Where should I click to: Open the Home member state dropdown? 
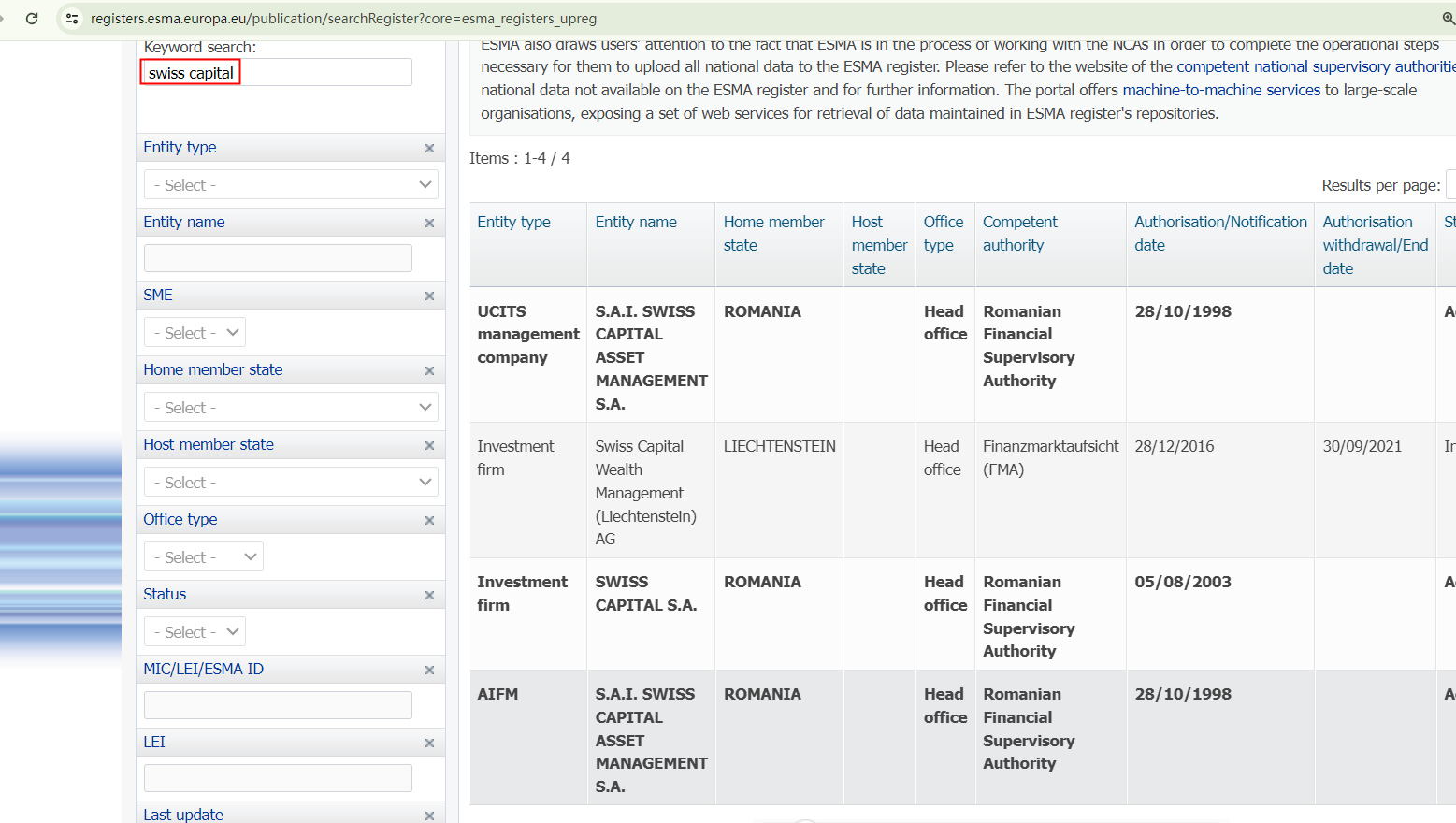tap(291, 408)
